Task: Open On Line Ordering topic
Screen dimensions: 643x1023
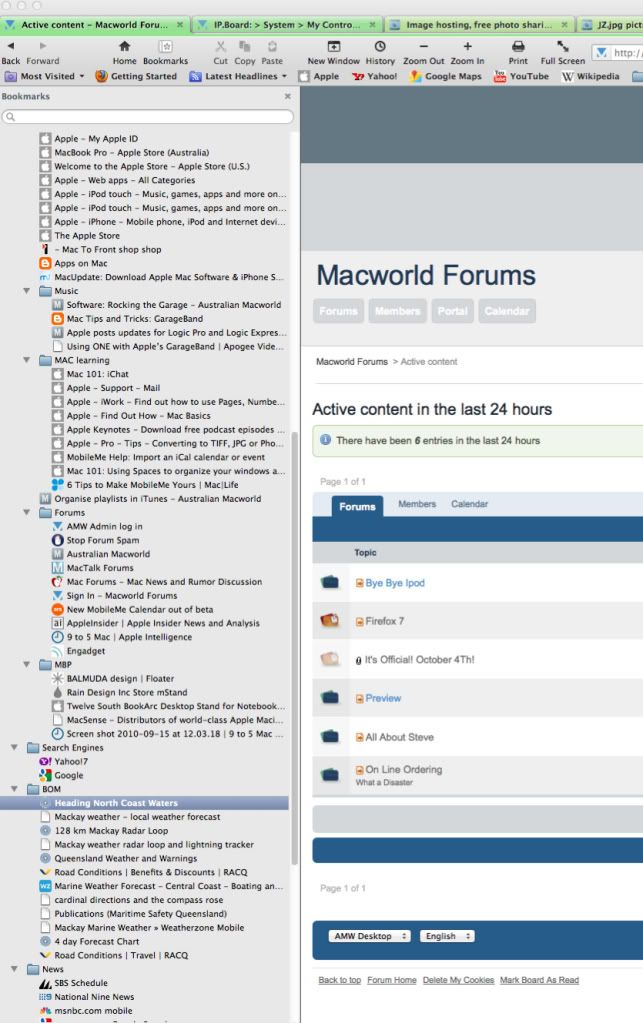Action: tap(404, 769)
